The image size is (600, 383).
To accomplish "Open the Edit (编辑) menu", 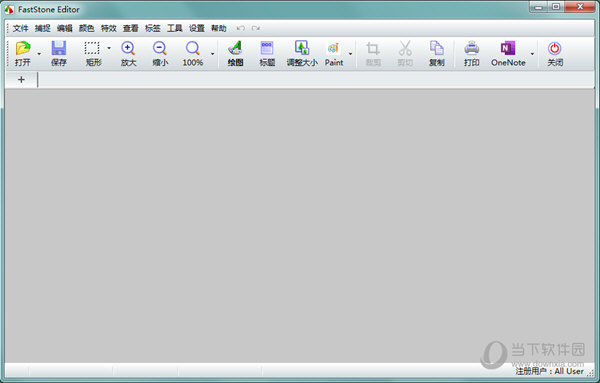I will point(65,28).
